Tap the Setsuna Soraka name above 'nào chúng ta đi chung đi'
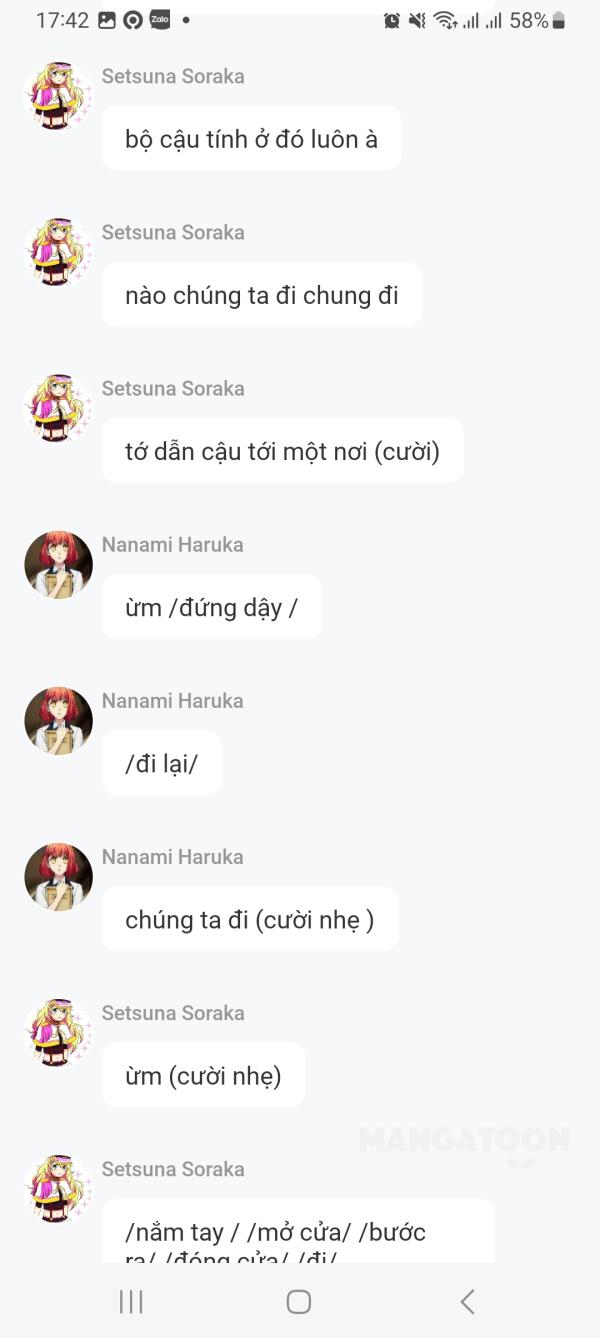The width and height of the screenshot is (600, 1338). point(173,232)
